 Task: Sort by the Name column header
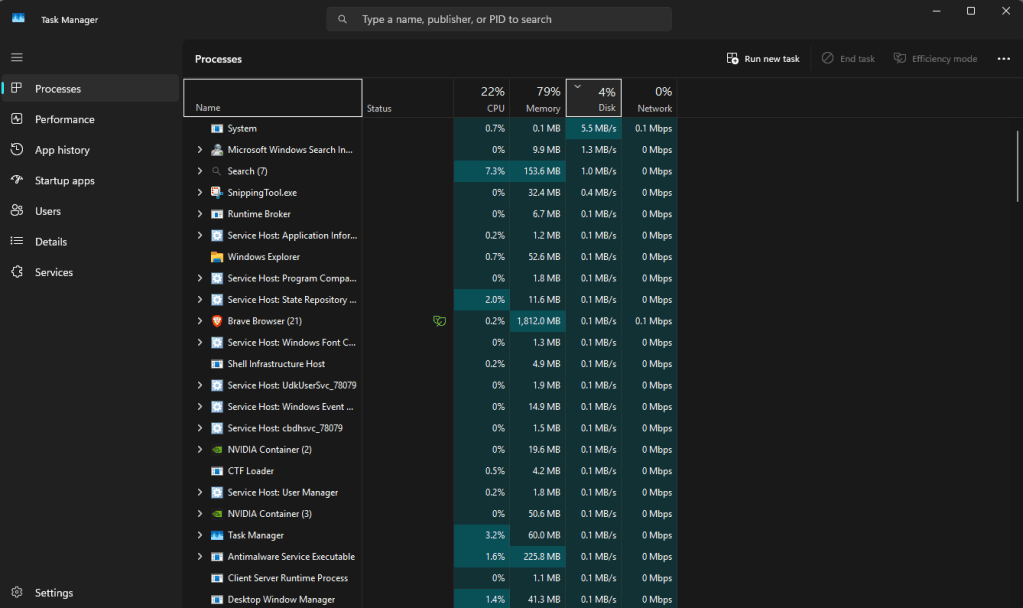(273, 98)
